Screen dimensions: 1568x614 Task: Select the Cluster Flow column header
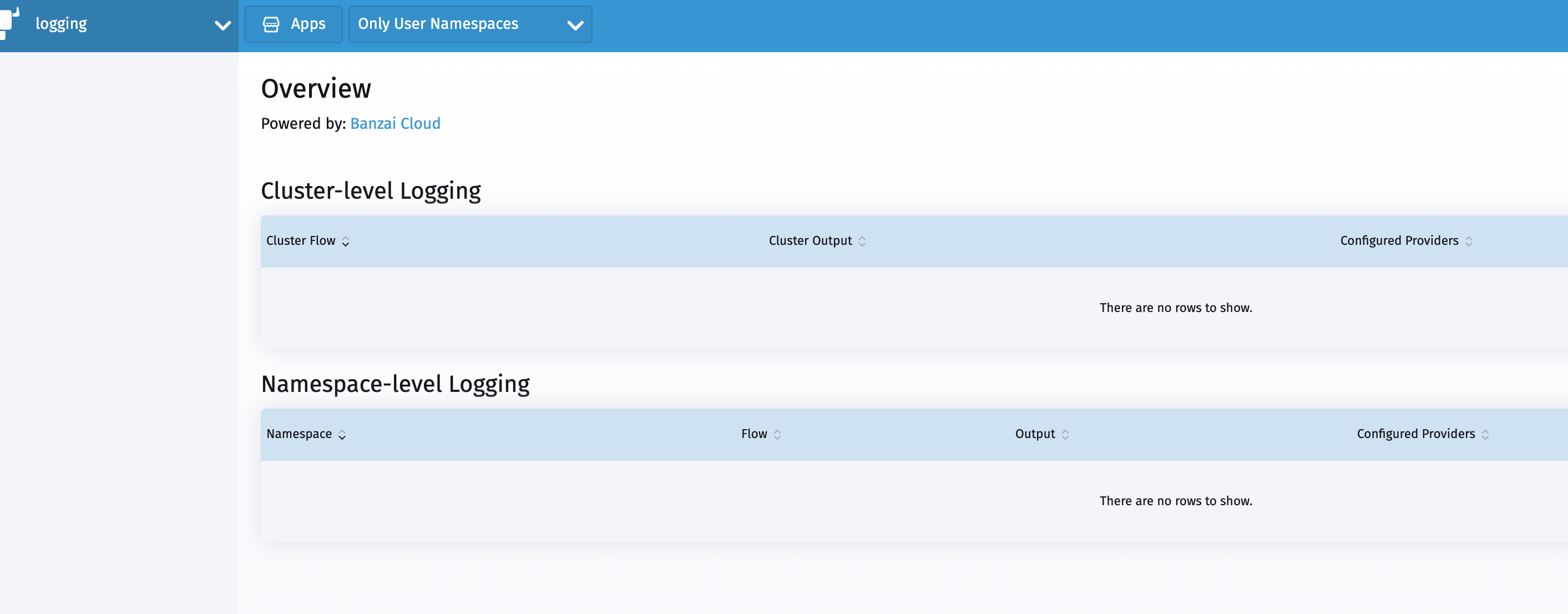(x=301, y=241)
